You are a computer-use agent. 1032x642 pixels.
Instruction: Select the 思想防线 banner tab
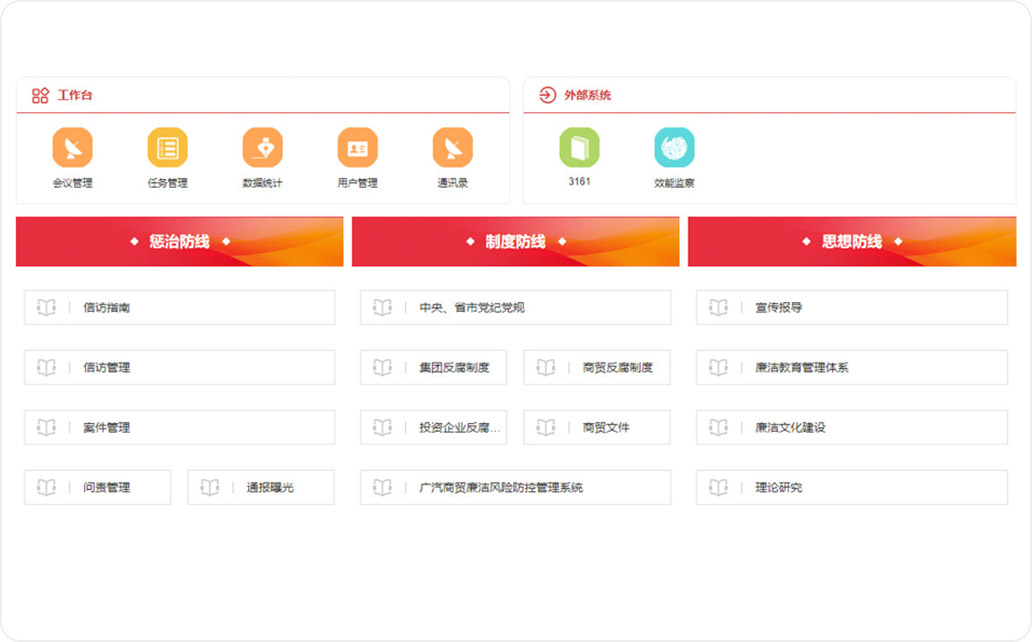pyautogui.click(x=851, y=242)
